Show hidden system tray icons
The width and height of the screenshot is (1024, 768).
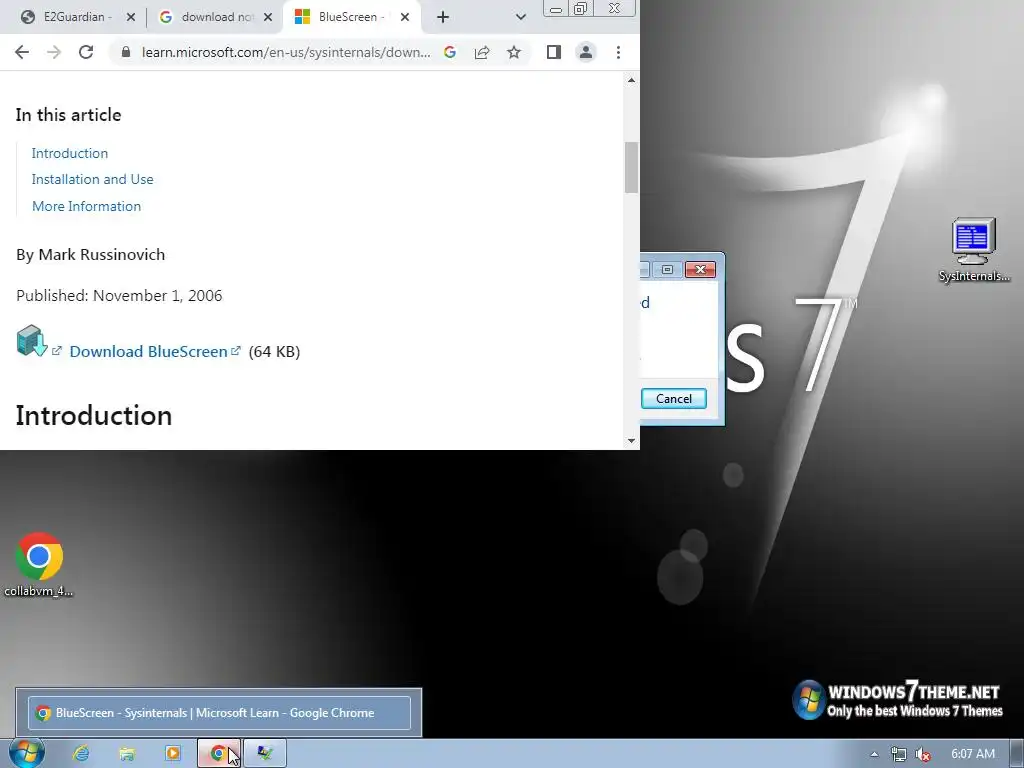point(874,754)
